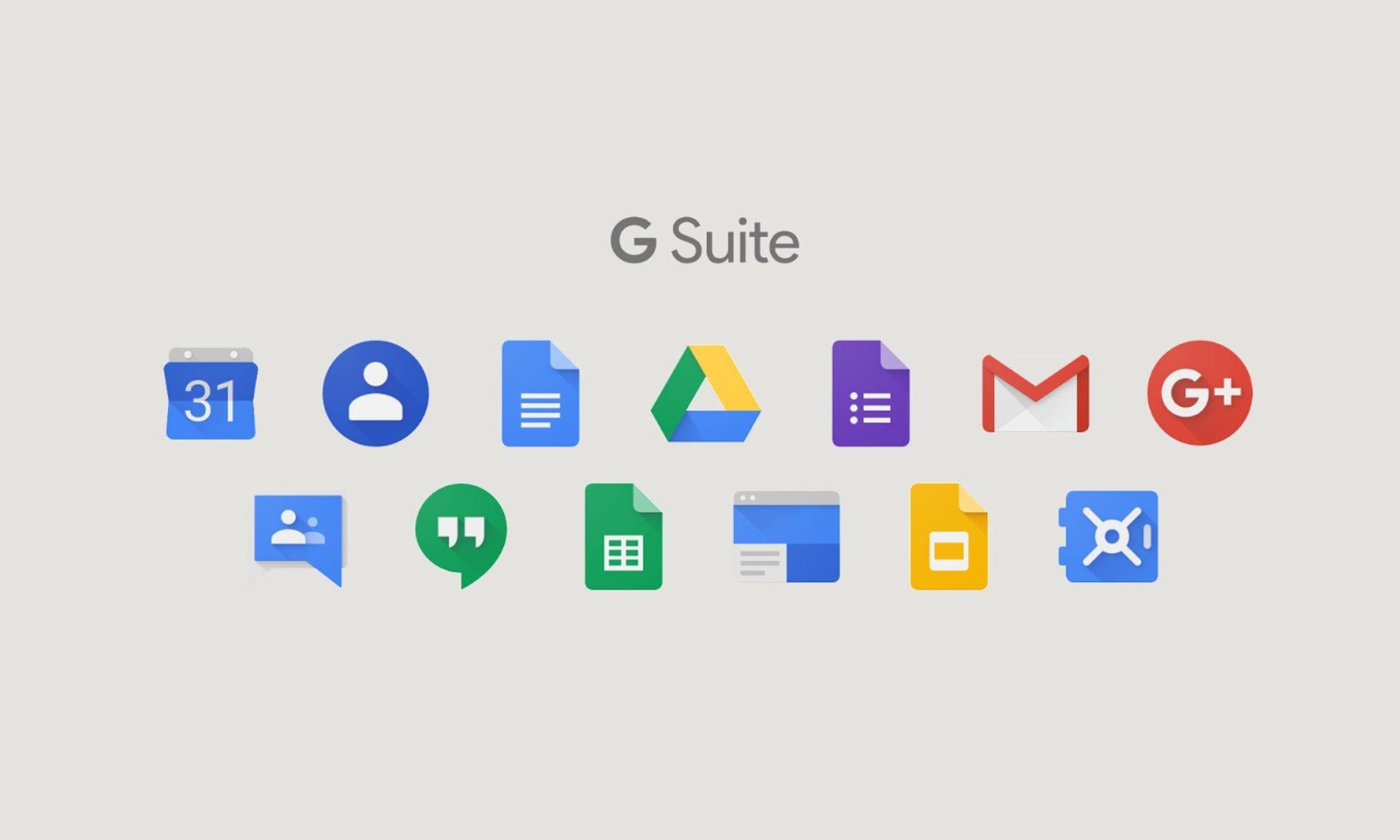This screenshot has height=840, width=1400.
Task: Open the Google Calendar icon showing 31
Action: 211,393
